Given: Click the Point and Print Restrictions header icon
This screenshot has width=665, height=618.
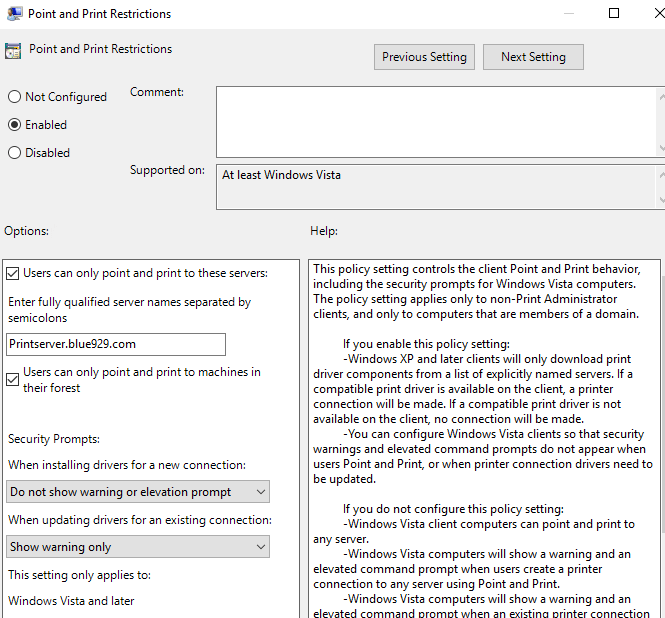Looking at the screenshot, I should click(x=13, y=50).
